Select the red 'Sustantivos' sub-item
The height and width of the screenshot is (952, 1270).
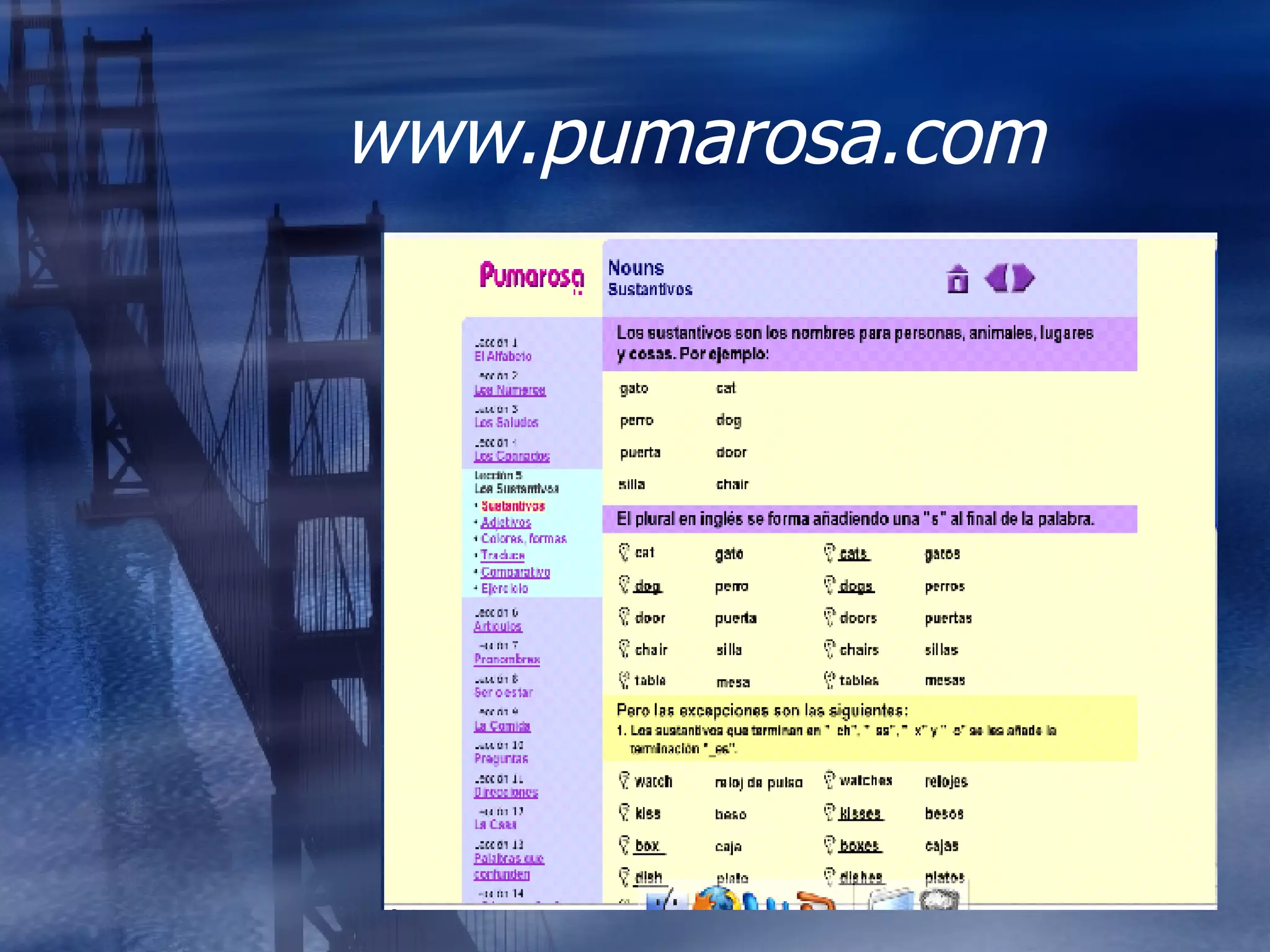pyautogui.click(x=513, y=506)
